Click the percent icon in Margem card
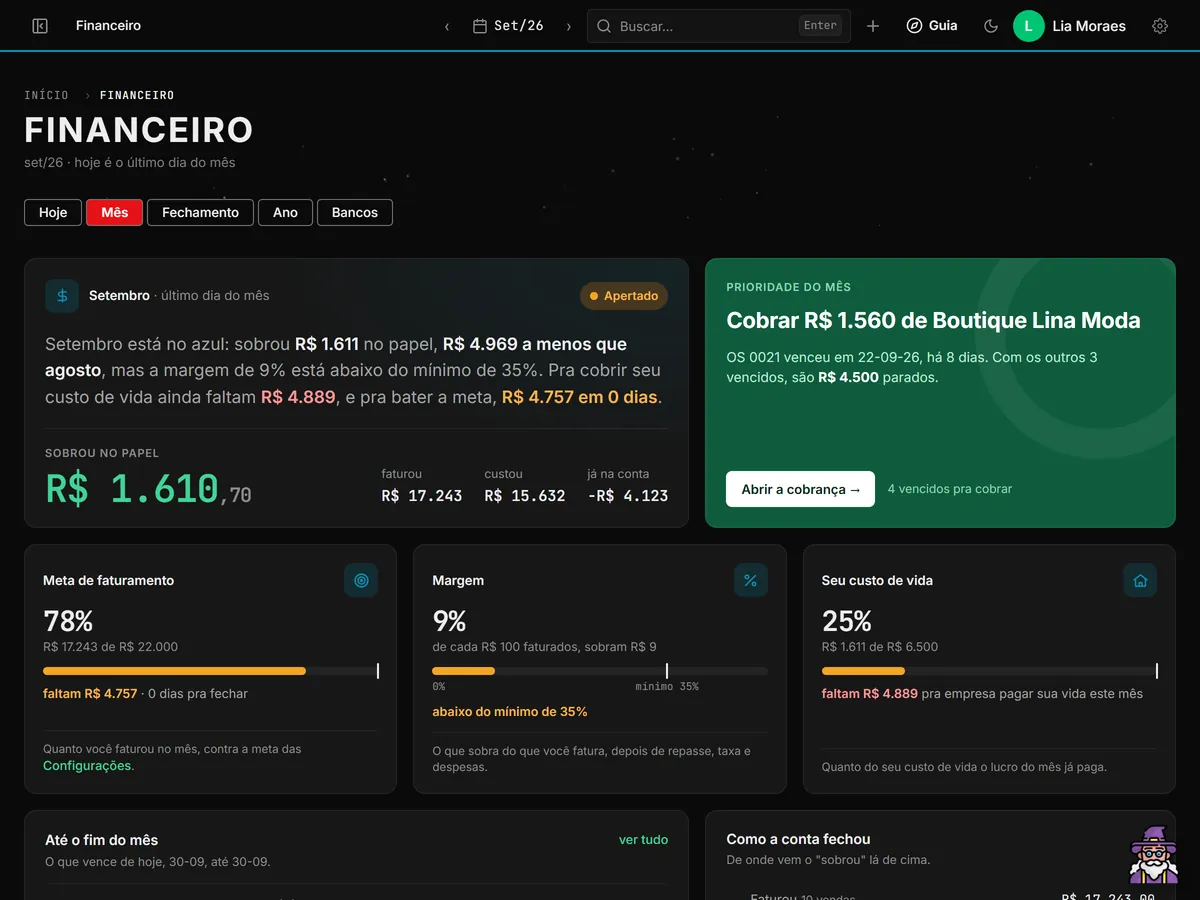This screenshot has height=900, width=1200. [751, 580]
